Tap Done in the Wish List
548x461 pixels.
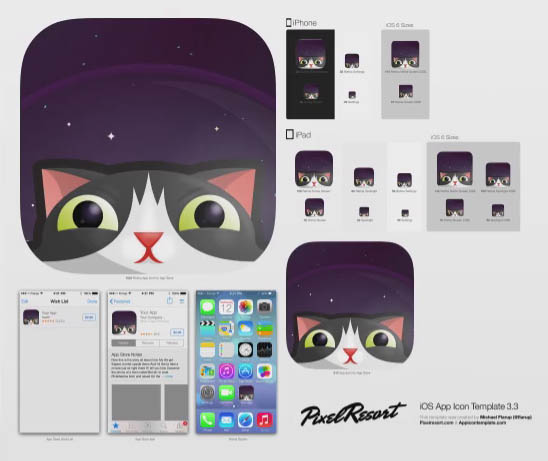92,301
